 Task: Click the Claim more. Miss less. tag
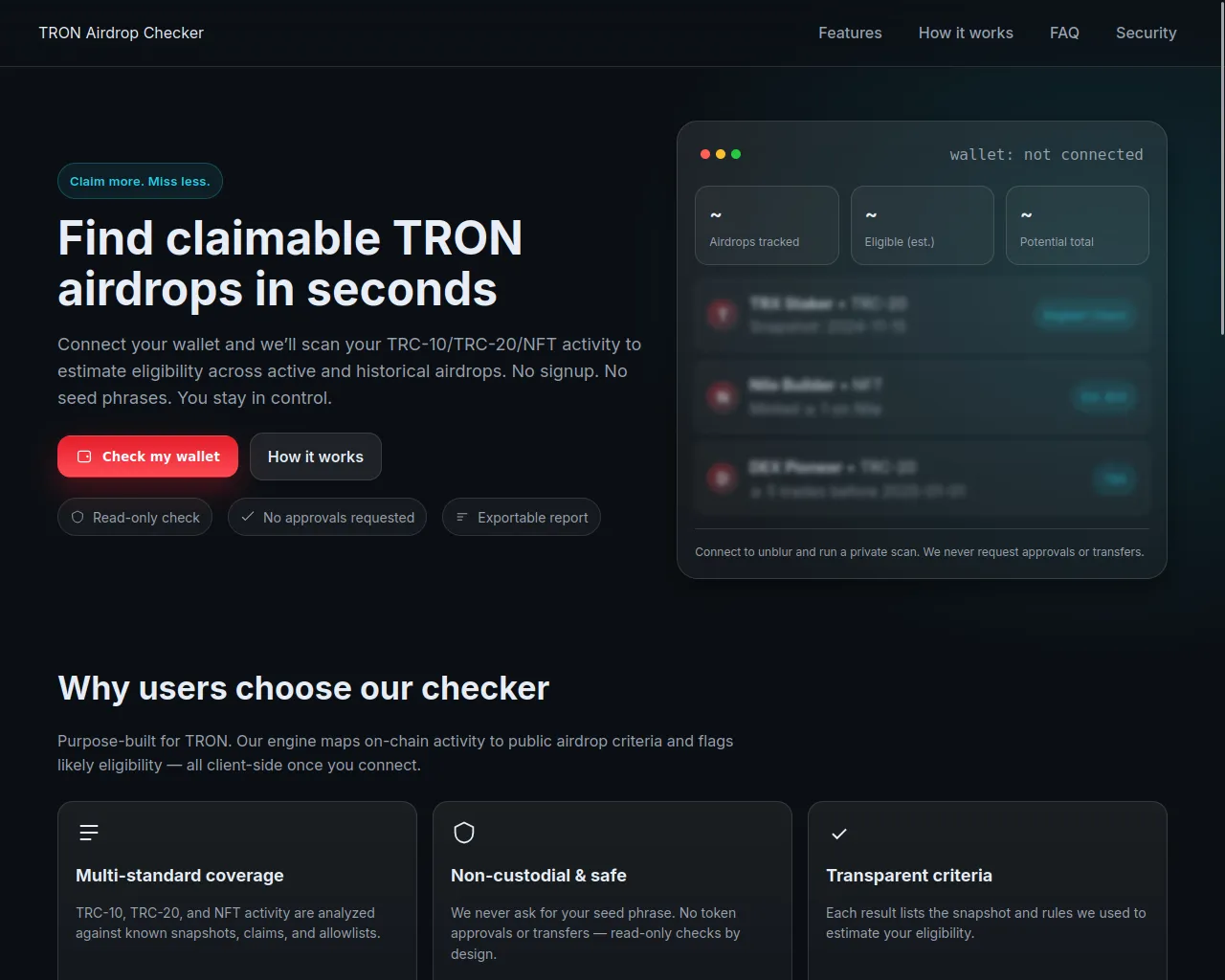point(140,181)
